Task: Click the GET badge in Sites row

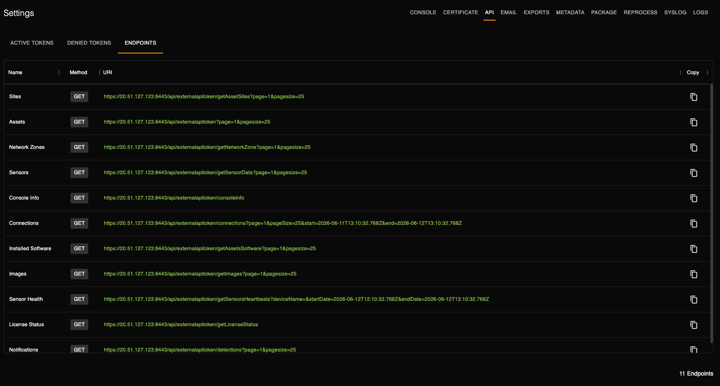Action: [79, 96]
